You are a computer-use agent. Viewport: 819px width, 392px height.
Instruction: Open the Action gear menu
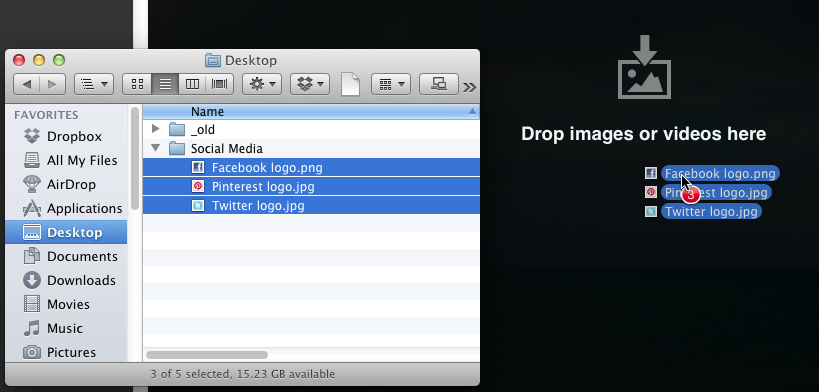tap(262, 84)
